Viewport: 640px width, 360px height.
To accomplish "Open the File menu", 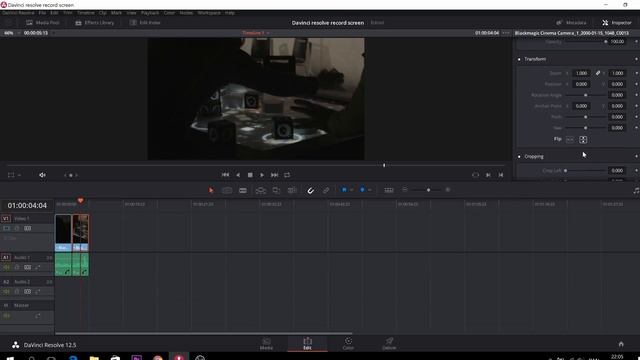I will click(x=42, y=13).
